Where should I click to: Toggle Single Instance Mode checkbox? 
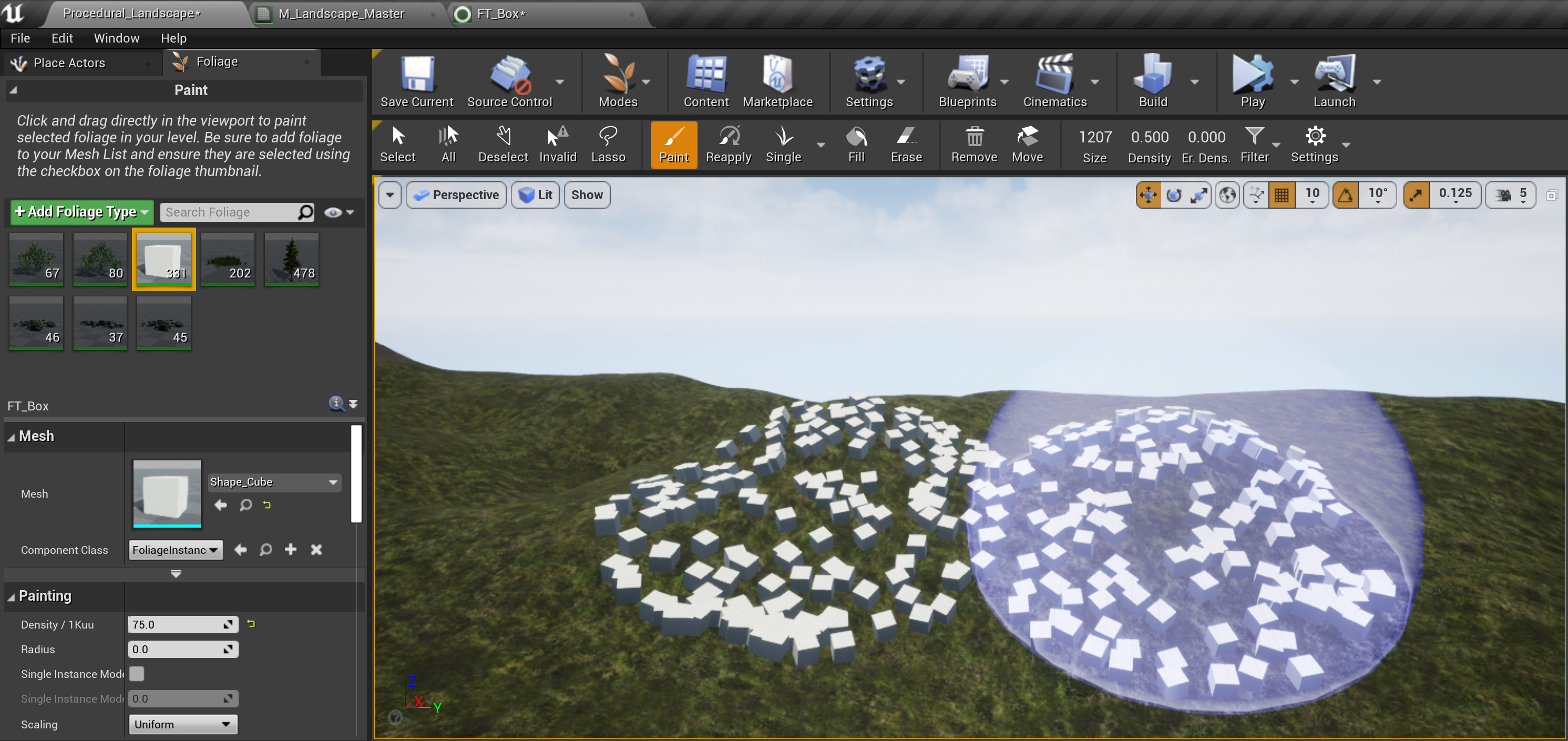(137, 674)
